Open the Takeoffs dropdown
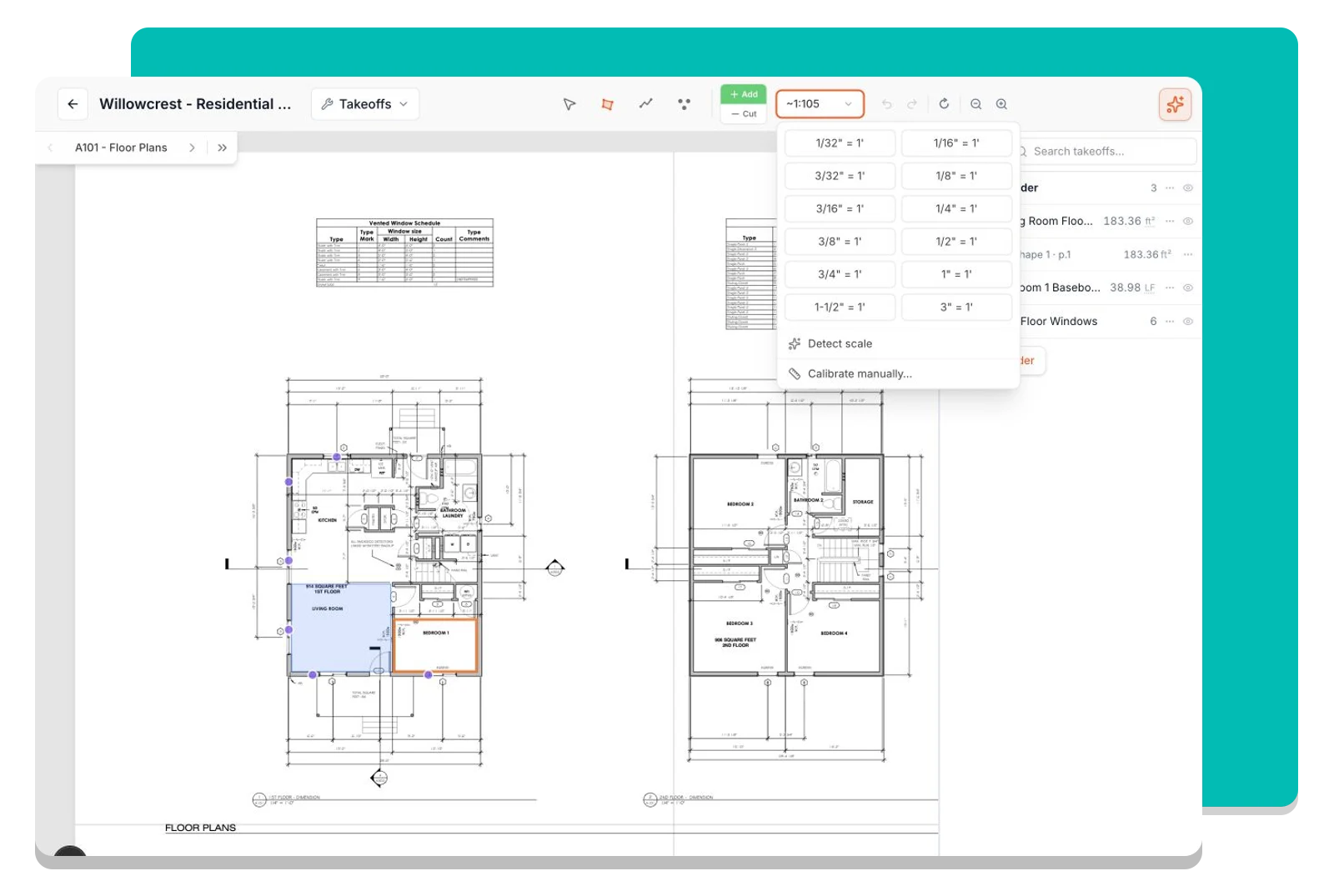This screenshot has width=1334, height=896. click(x=365, y=104)
